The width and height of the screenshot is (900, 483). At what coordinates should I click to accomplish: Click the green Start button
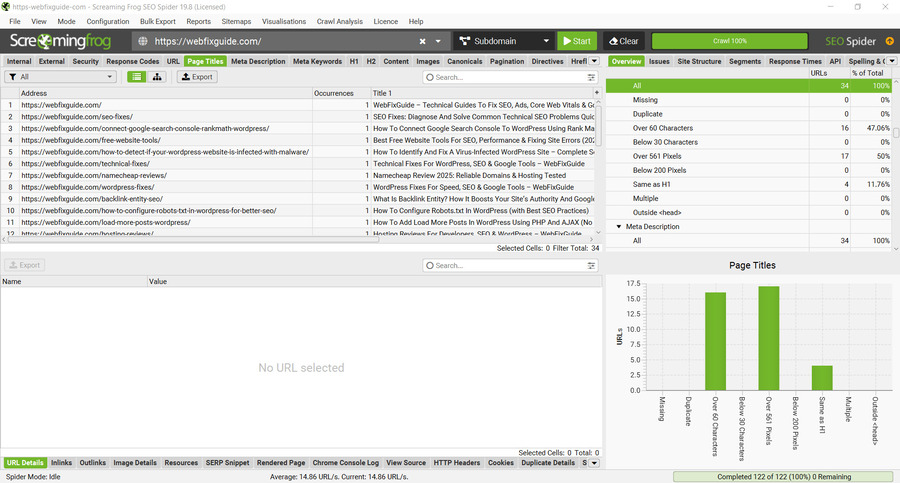[577, 41]
